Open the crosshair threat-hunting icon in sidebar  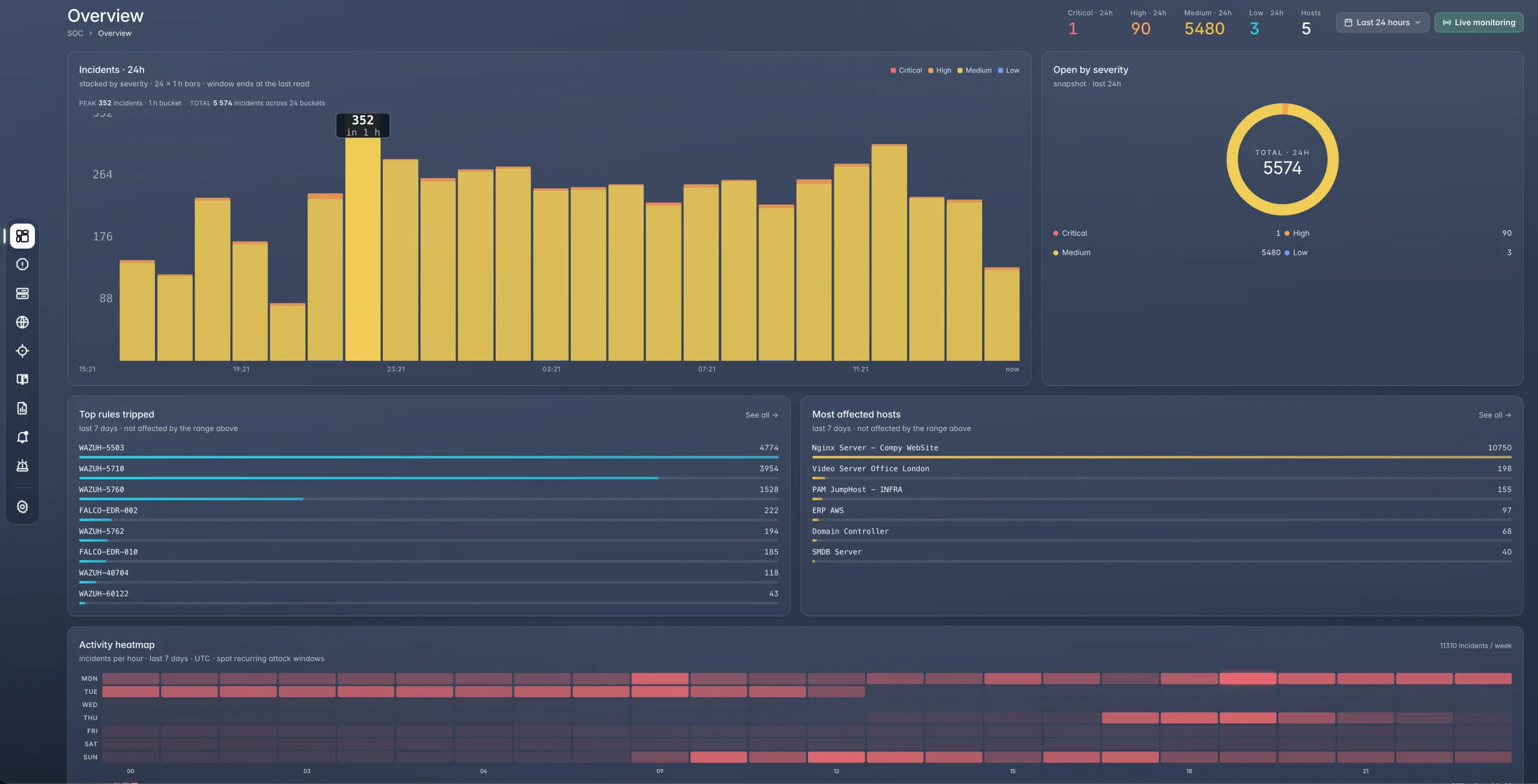22,351
